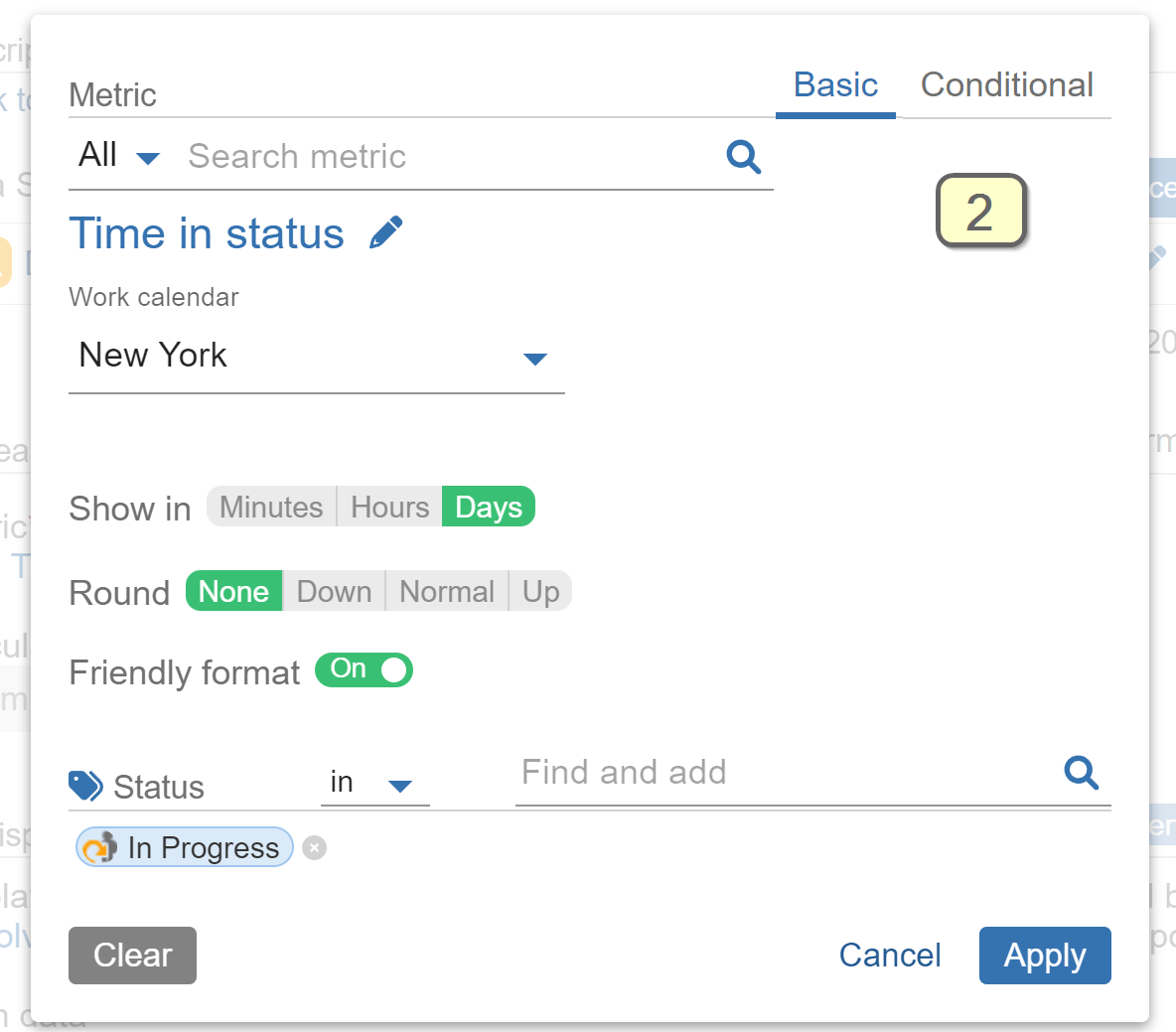Click the magnifier icon beside Search metric

743,157
